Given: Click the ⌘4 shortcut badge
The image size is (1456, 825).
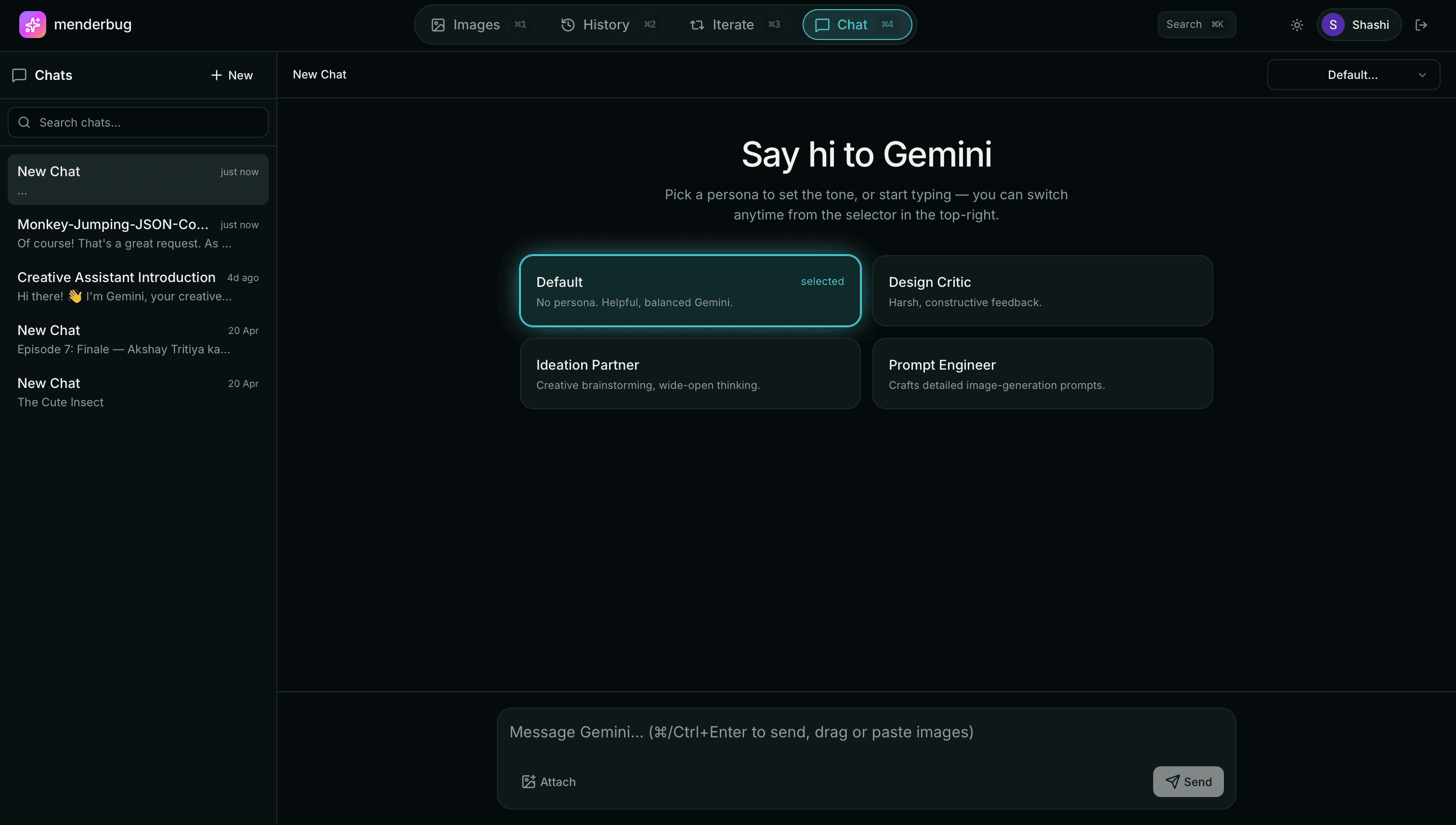Looking at the screenshot, I should pos(887,25).
